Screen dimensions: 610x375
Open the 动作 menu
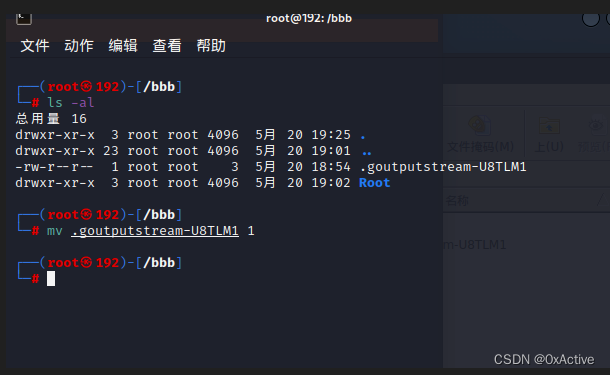79,46
